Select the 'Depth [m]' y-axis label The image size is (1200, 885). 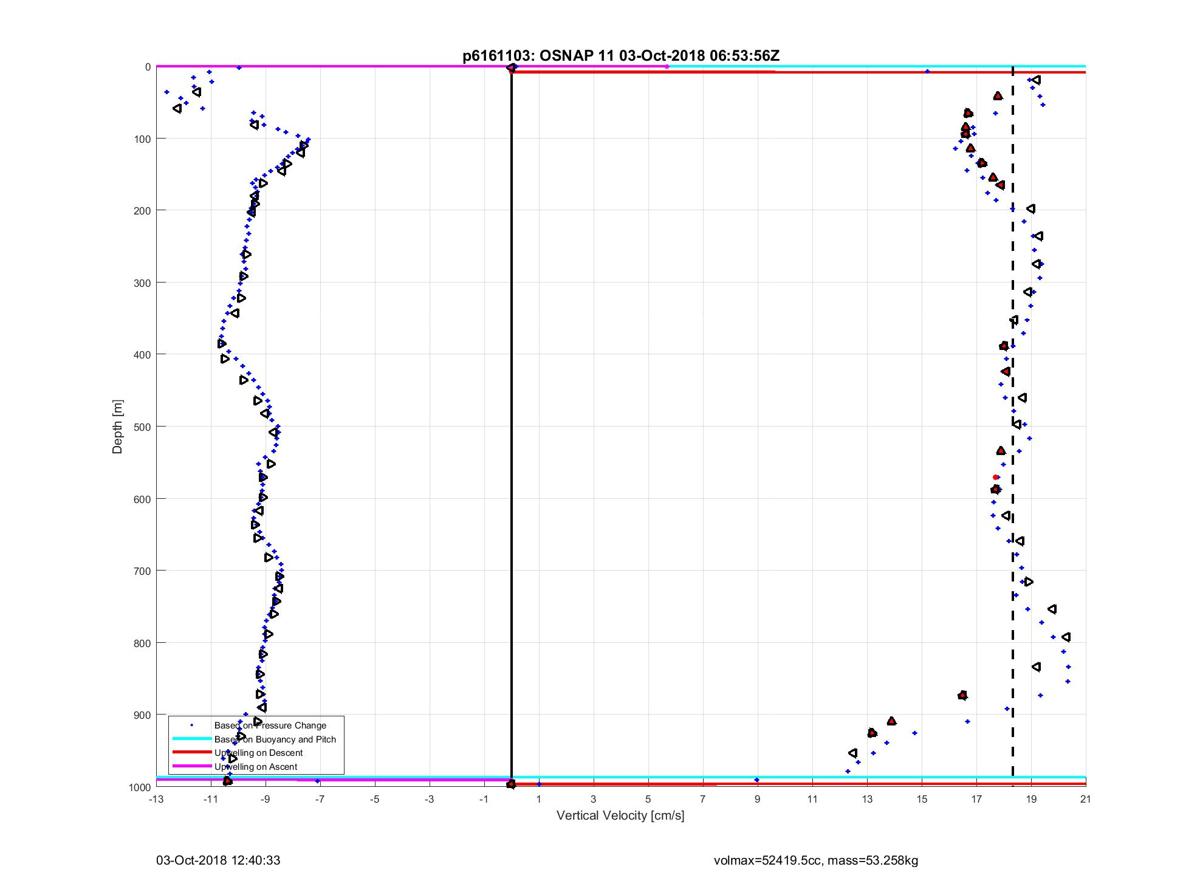[x=118, y=427]
